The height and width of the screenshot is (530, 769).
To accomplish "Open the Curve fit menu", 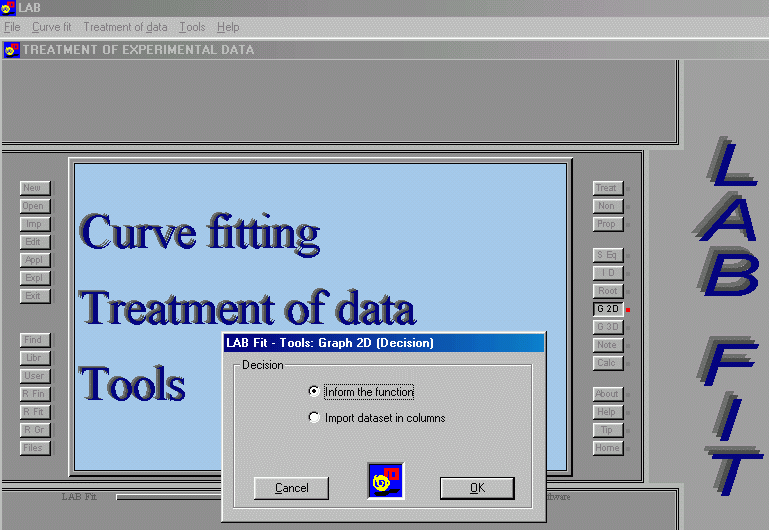I will (x=51, y=27).
